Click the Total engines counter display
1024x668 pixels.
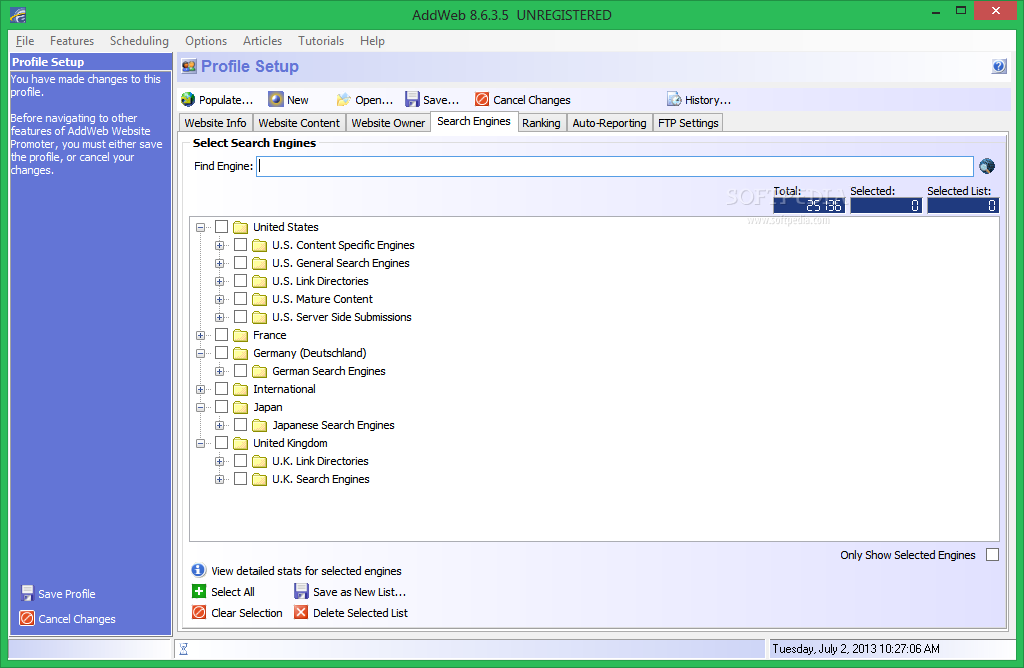809,205
